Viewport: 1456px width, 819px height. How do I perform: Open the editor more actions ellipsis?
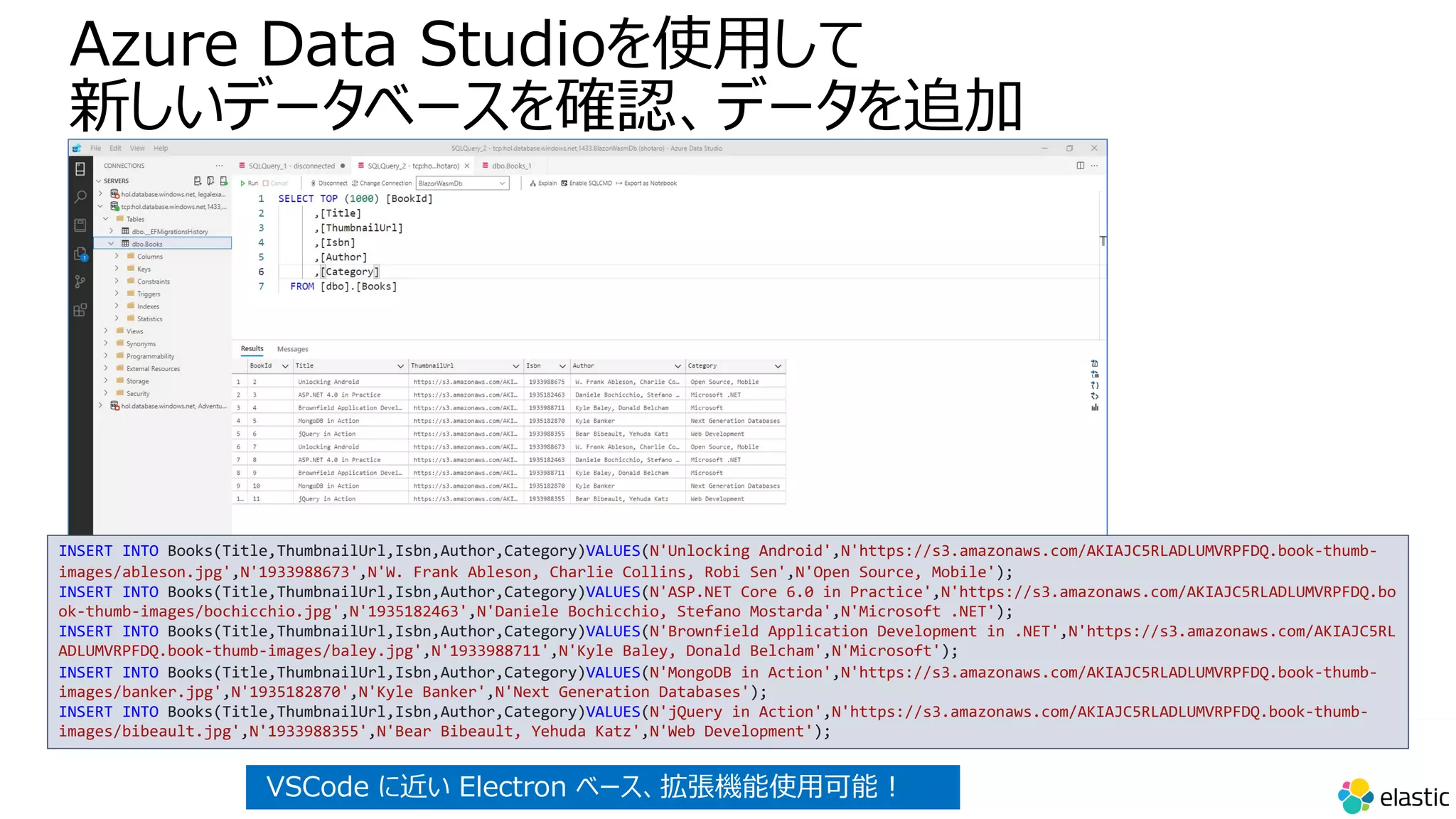click(1094, 166)
